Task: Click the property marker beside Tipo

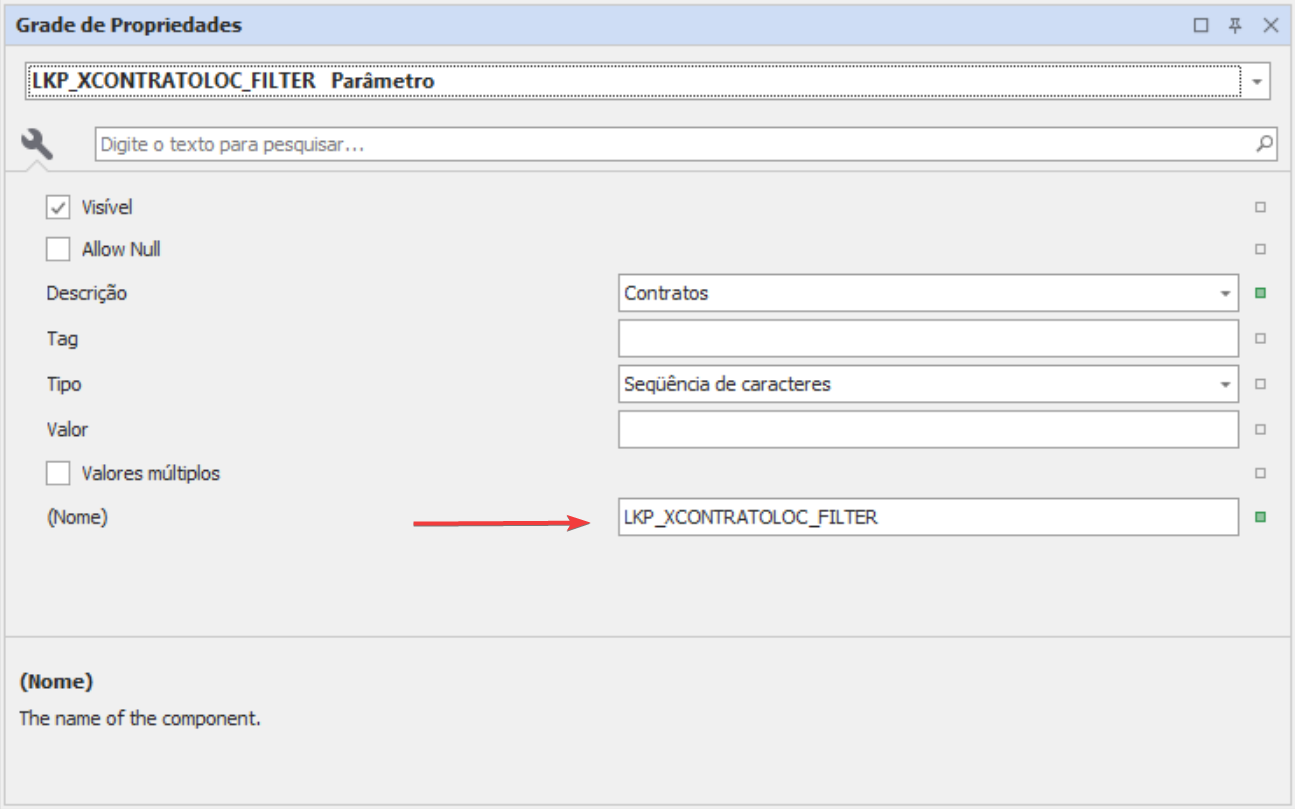Action: coord(1260,384)
